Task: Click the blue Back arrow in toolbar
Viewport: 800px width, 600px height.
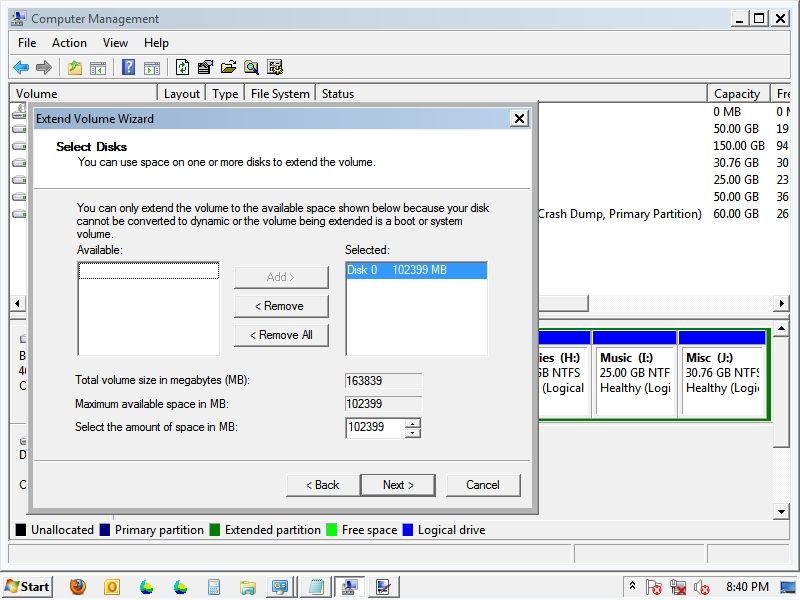Action: (x=21, y=68)
